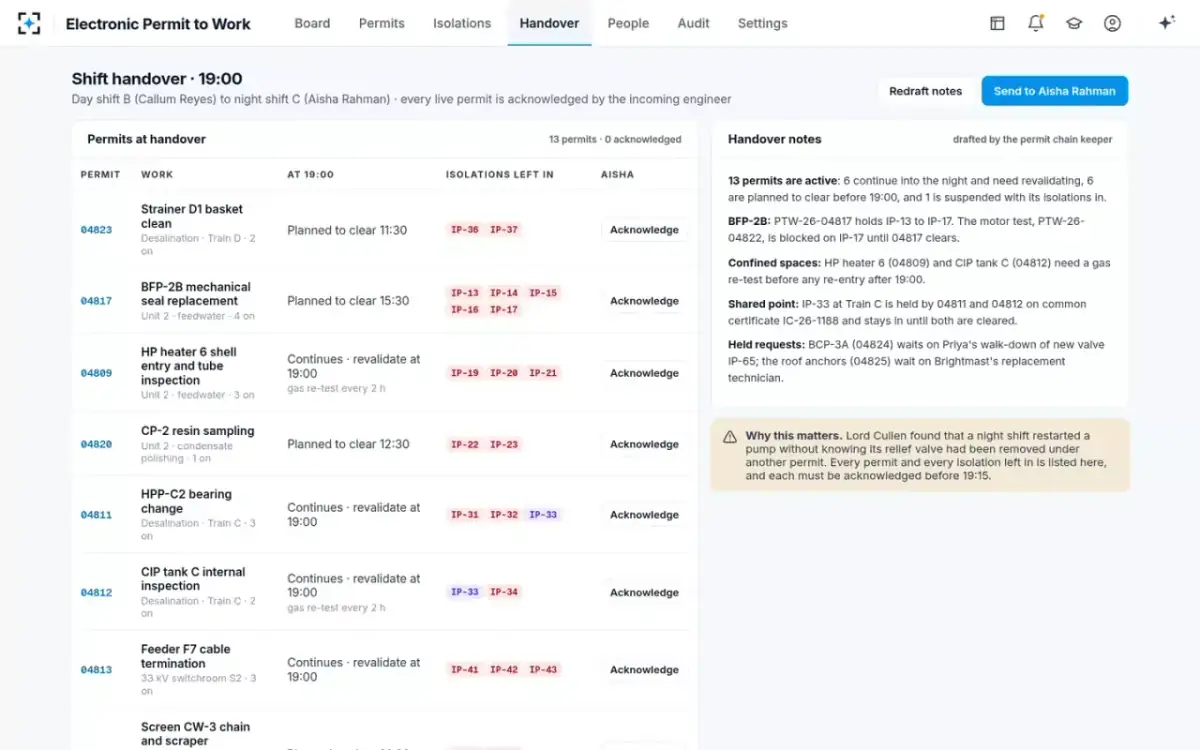Open the sparkle assistant icon

coord(1166,23)
